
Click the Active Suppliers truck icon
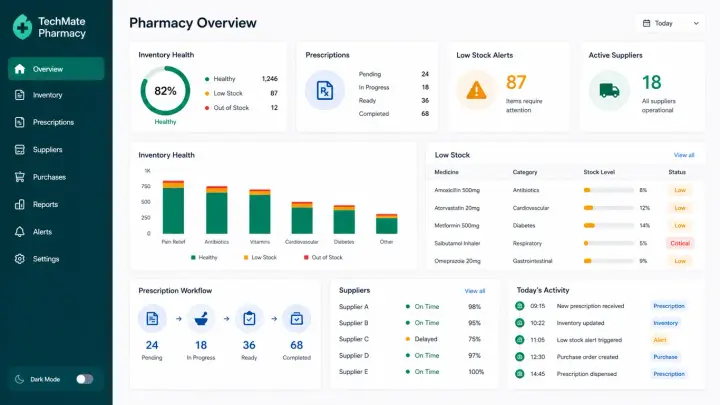(x=609, y=90)
